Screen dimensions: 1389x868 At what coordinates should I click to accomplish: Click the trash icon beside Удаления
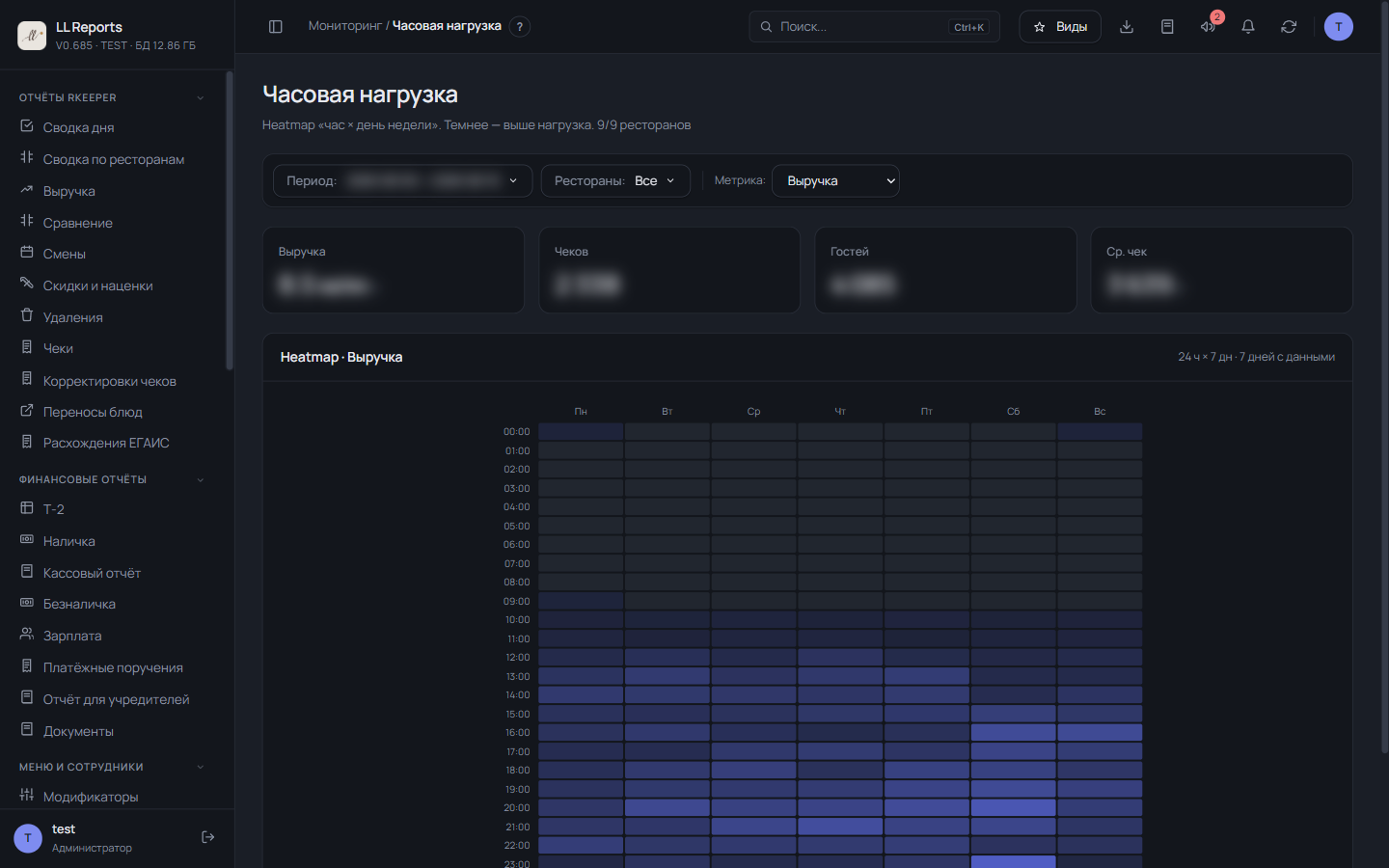click(x=27, y=316)
